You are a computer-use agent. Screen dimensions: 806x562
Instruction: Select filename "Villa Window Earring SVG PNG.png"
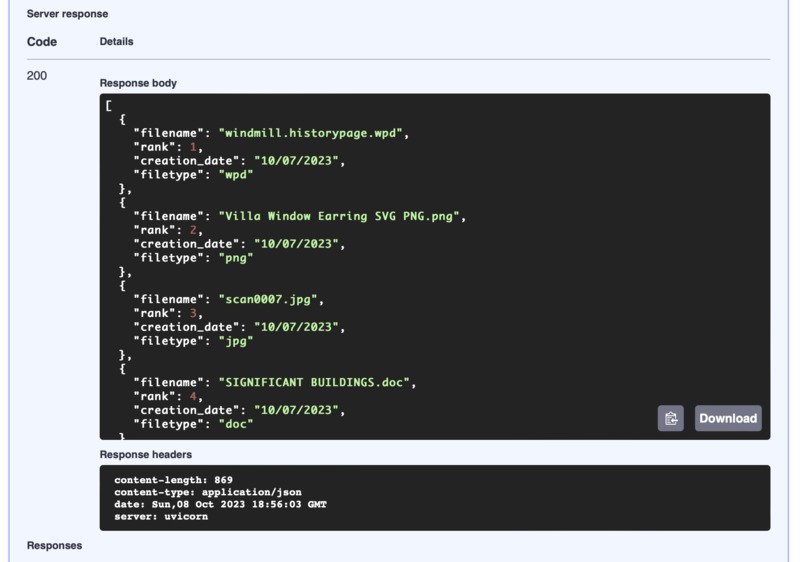coord(339,216)
